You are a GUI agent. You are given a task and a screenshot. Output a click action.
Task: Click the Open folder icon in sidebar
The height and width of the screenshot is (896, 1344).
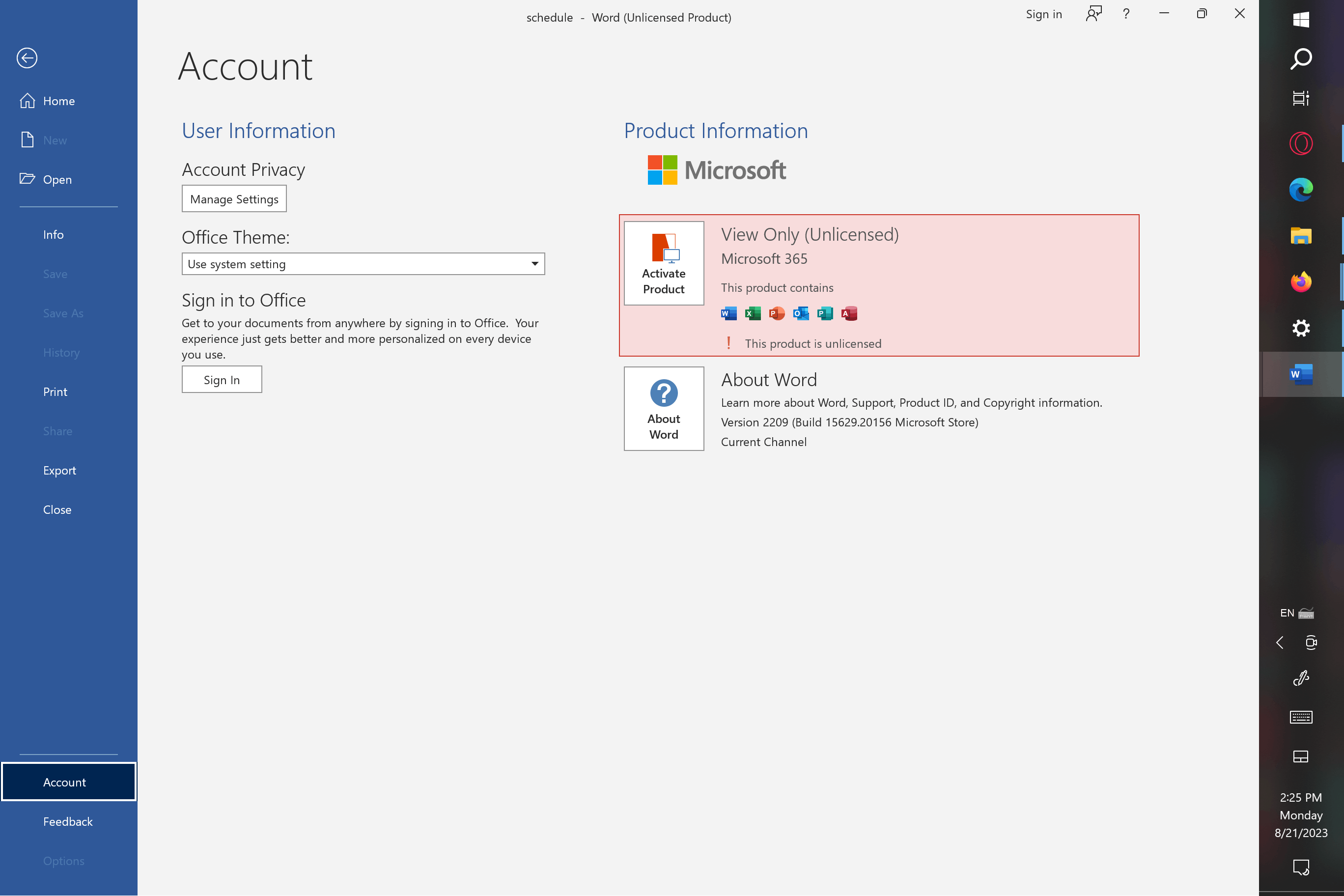pyautogui.click(x=27, y=179)
